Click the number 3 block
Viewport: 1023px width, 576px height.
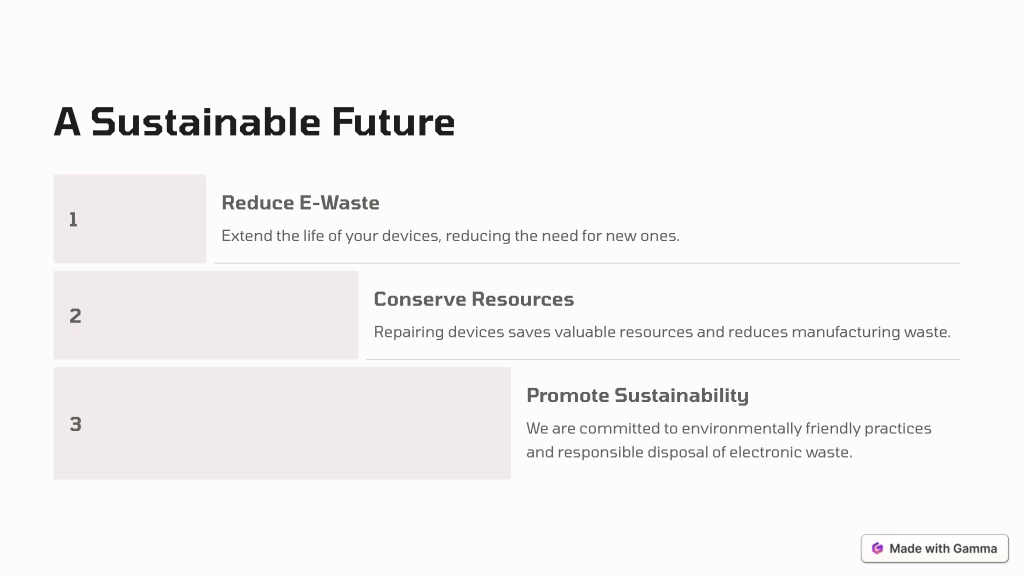point(282,423)
